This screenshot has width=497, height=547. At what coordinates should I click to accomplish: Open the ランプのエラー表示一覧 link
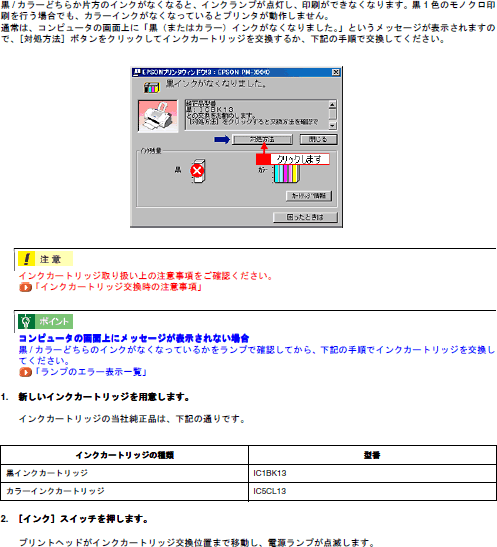coord(91,372)
